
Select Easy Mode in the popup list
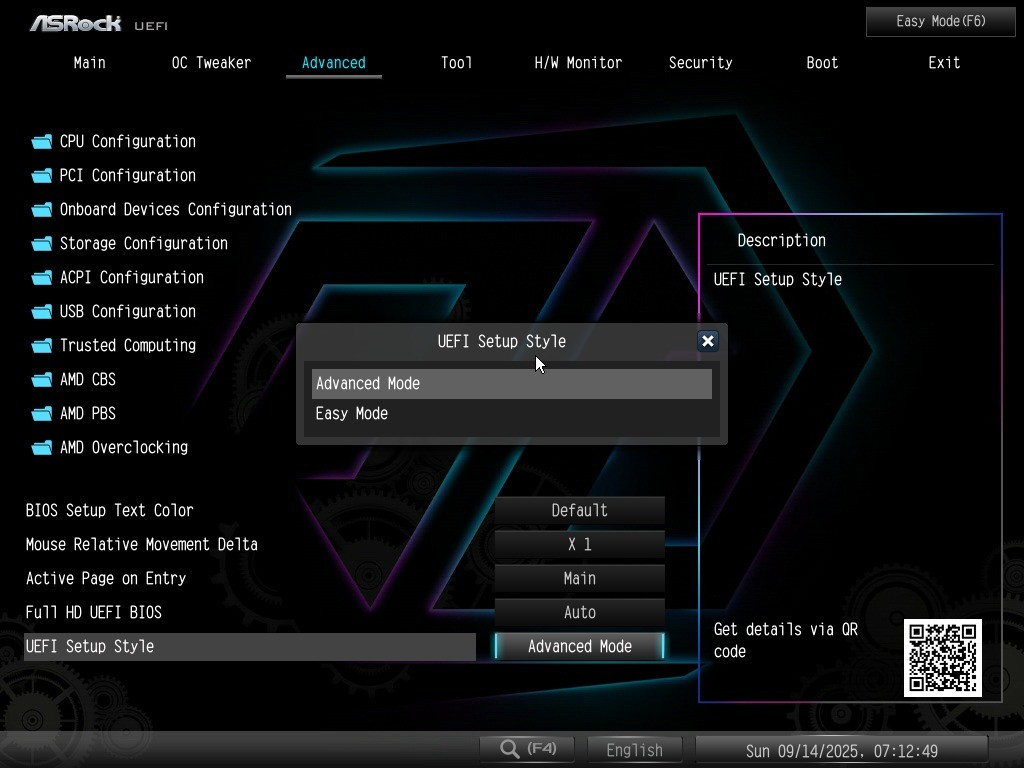click(x=352, y=414)
